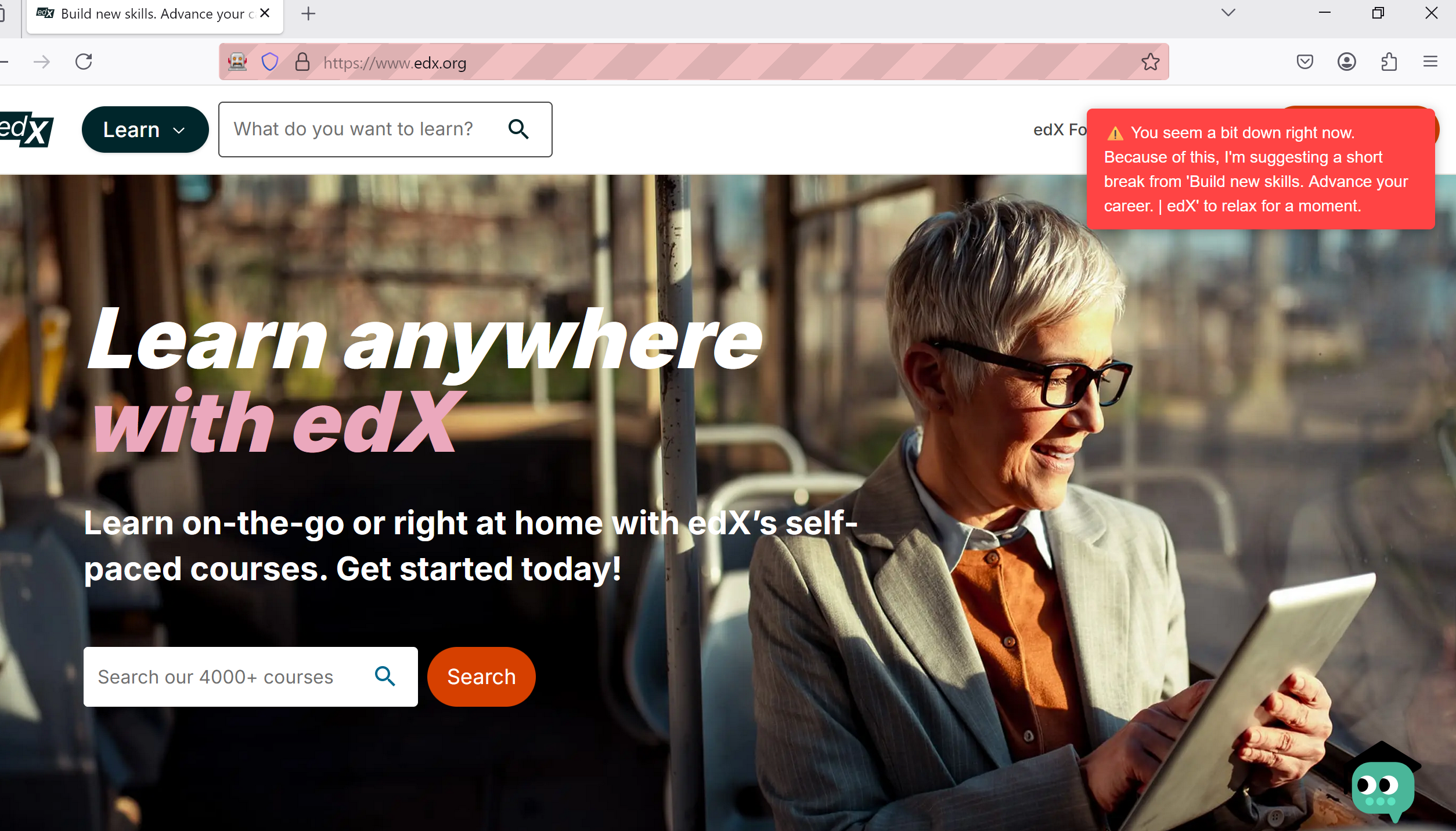Click the orange Search button

coord(481,677)
